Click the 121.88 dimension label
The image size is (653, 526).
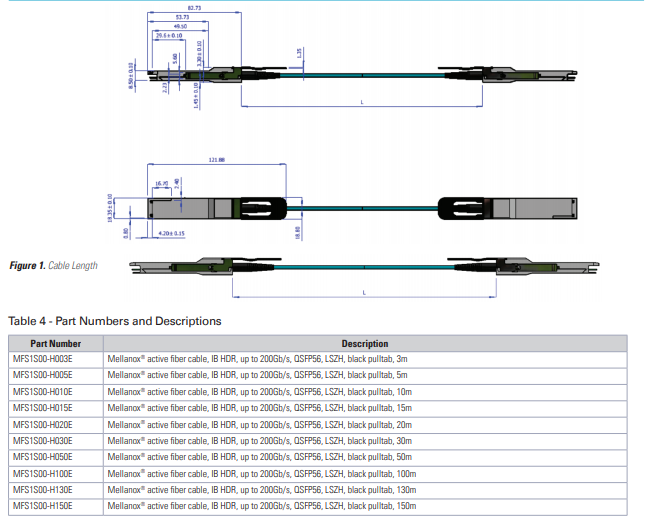(217, 160)
